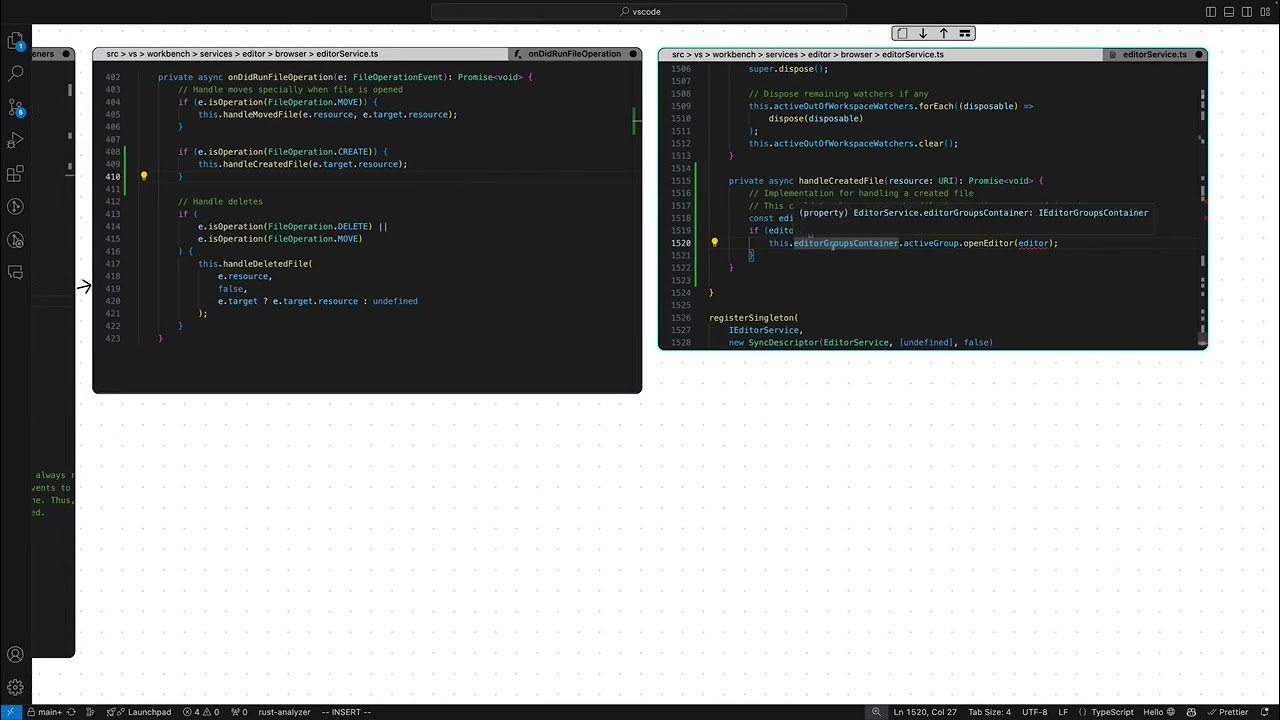Click unsaved dot on onDidRunFileOperation tab
1280x720 pixels.
(x=633, y=54)
